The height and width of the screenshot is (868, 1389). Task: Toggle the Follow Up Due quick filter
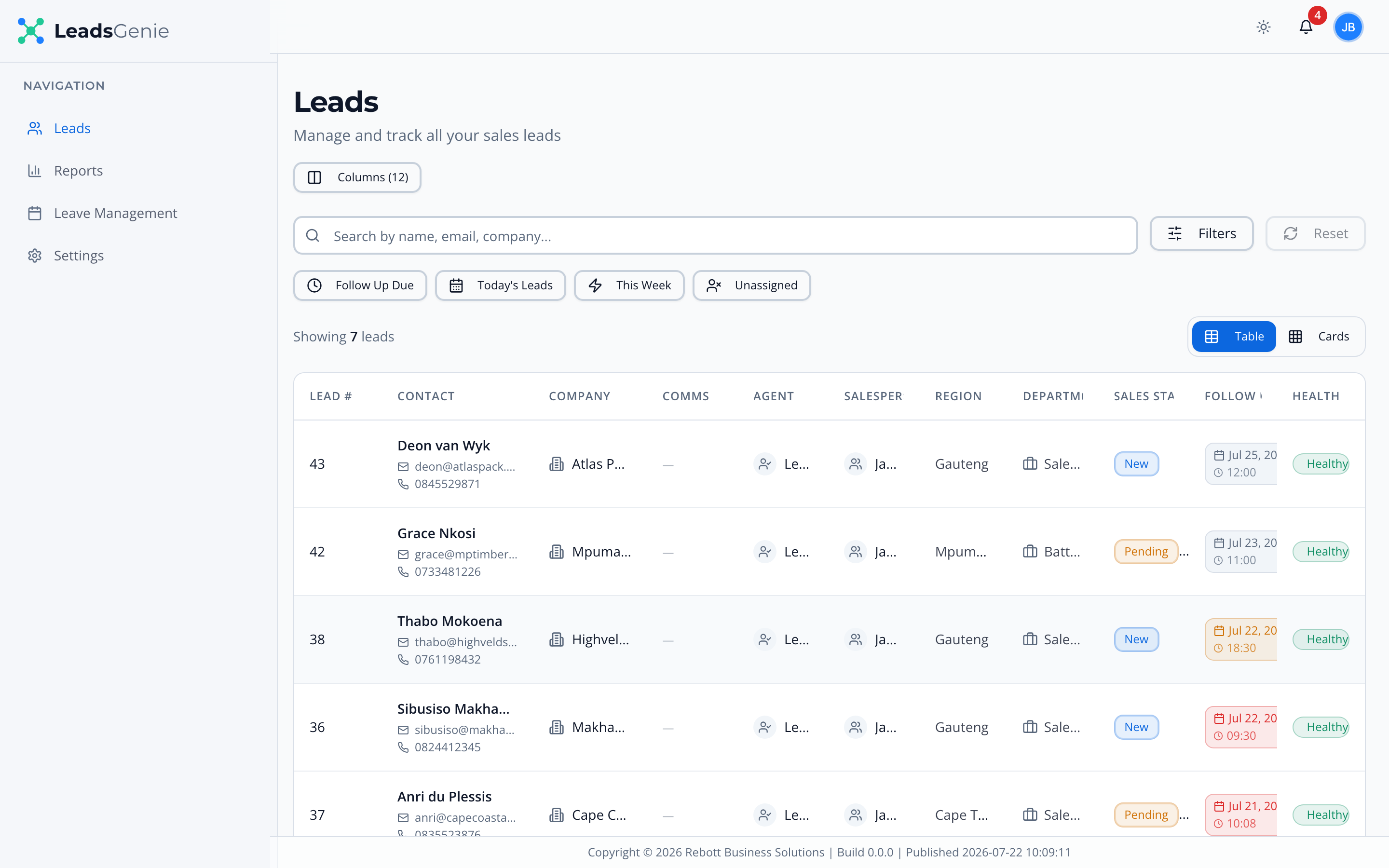(360, 285)
